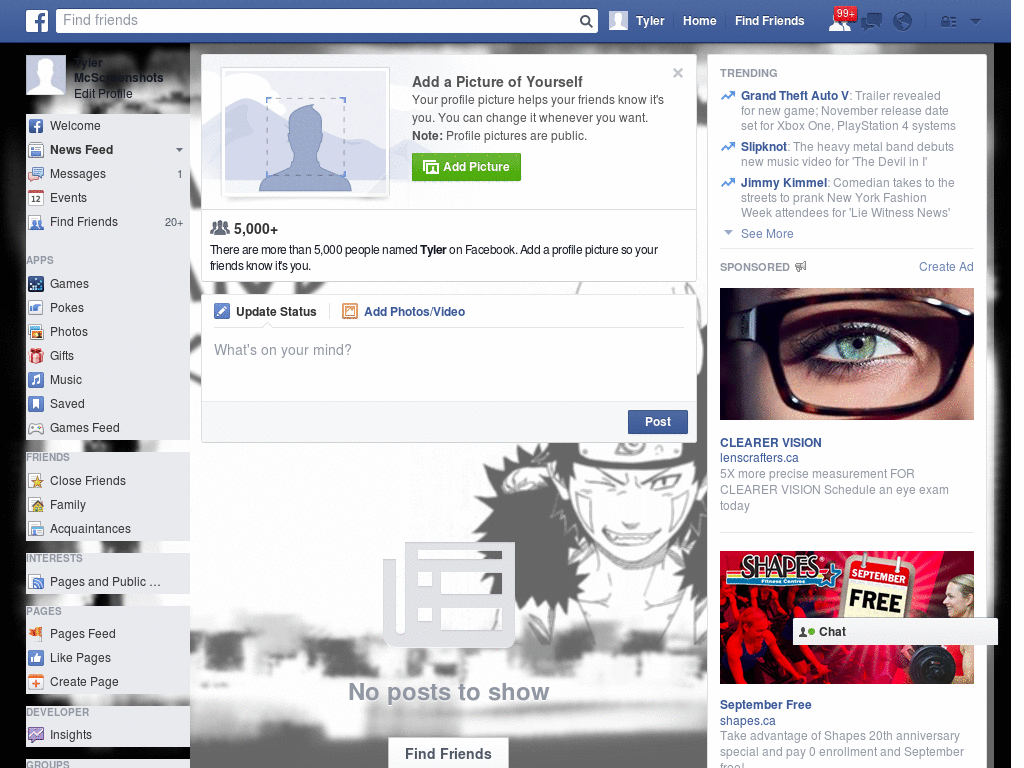Open the Gifts icon
1024x768 pixels.
pos(36,356)
